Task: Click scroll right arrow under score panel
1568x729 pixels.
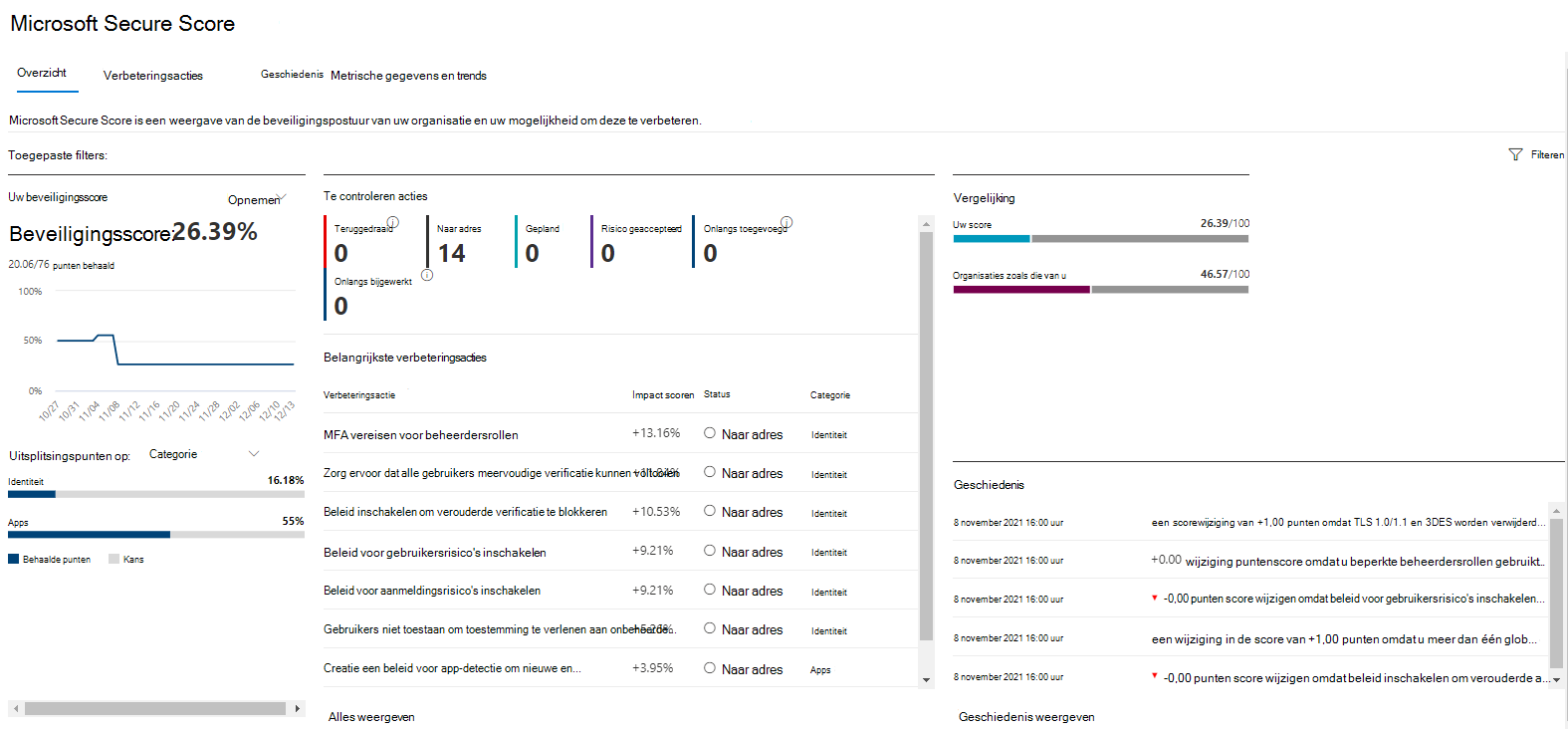Action: [x=297, y=708]
